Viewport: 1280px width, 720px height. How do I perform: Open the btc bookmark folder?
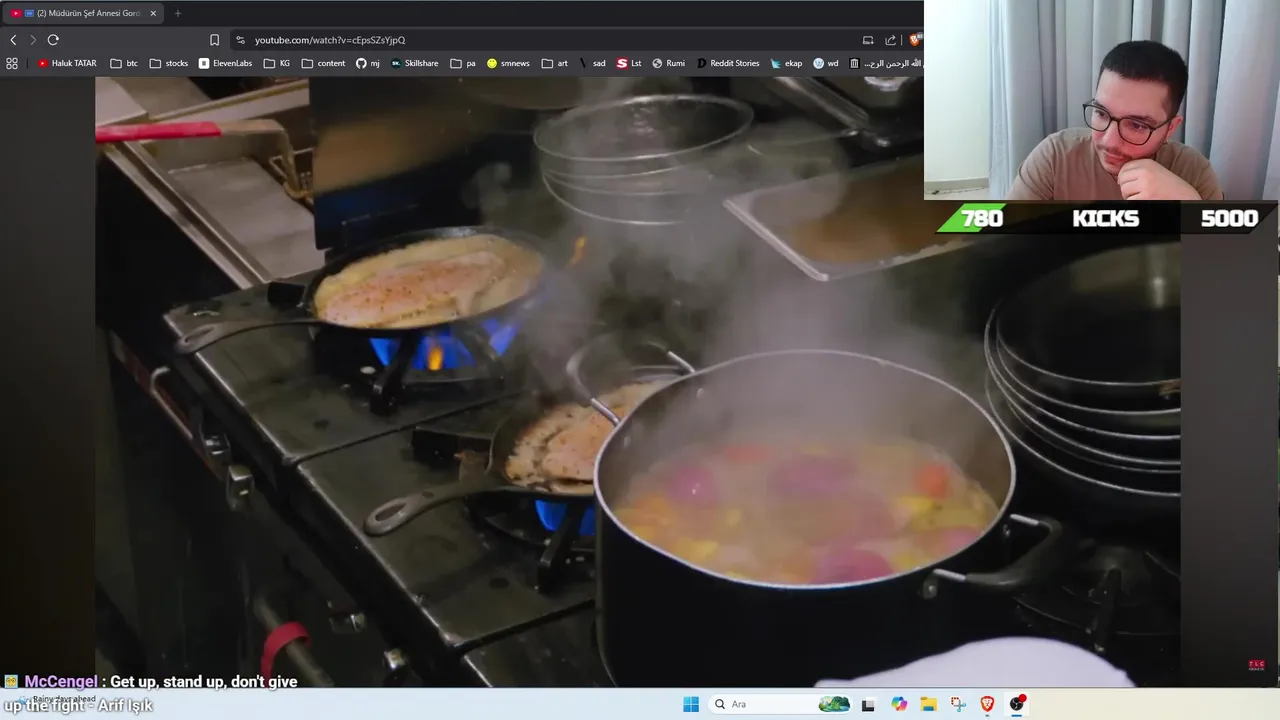tap(124, 63)
